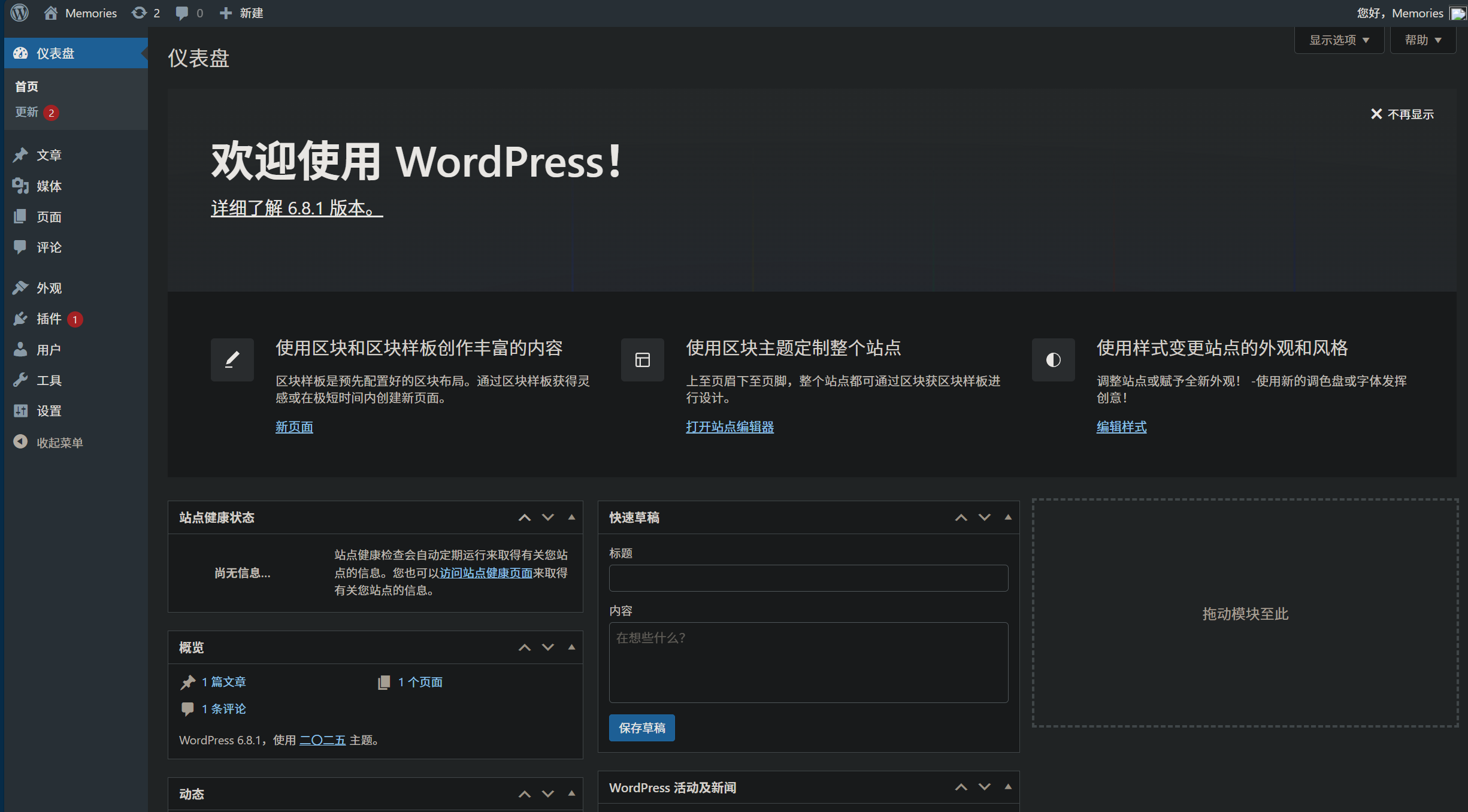1468x812 pixels.
Task: Open the 打开站点编辑器 link
Action: pos(730,427)
